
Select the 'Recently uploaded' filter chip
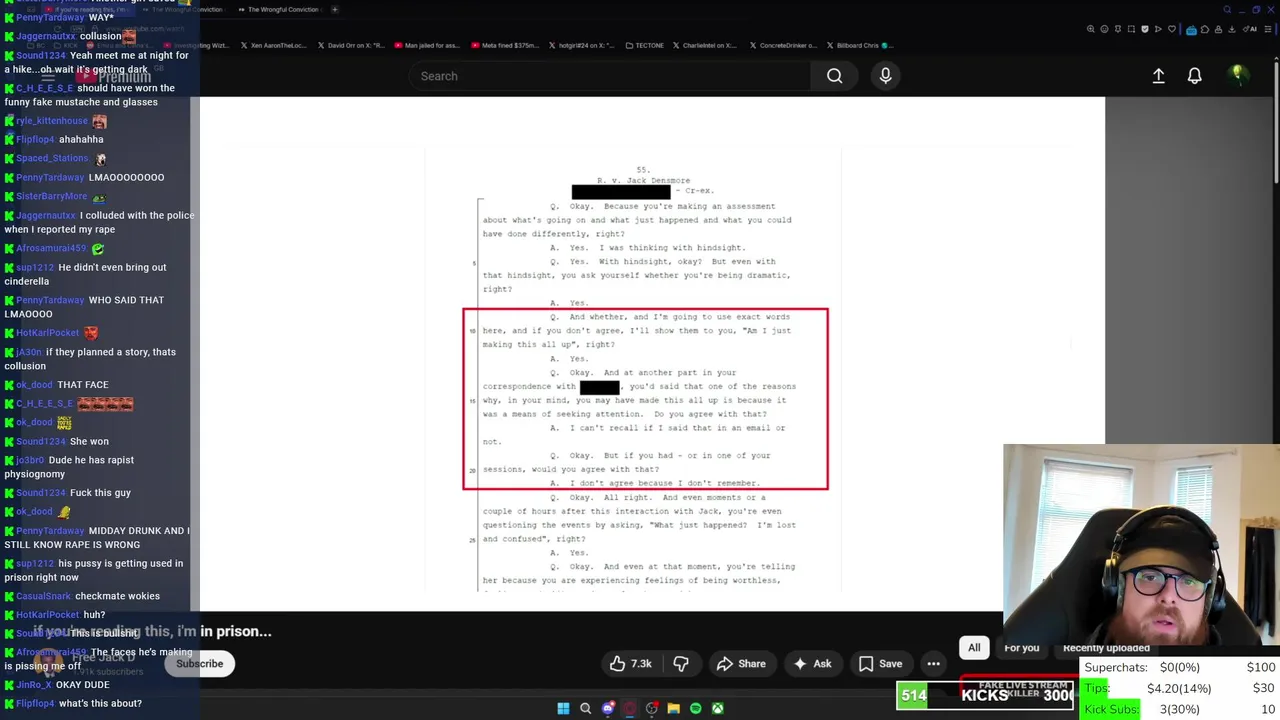[1106, 648]
